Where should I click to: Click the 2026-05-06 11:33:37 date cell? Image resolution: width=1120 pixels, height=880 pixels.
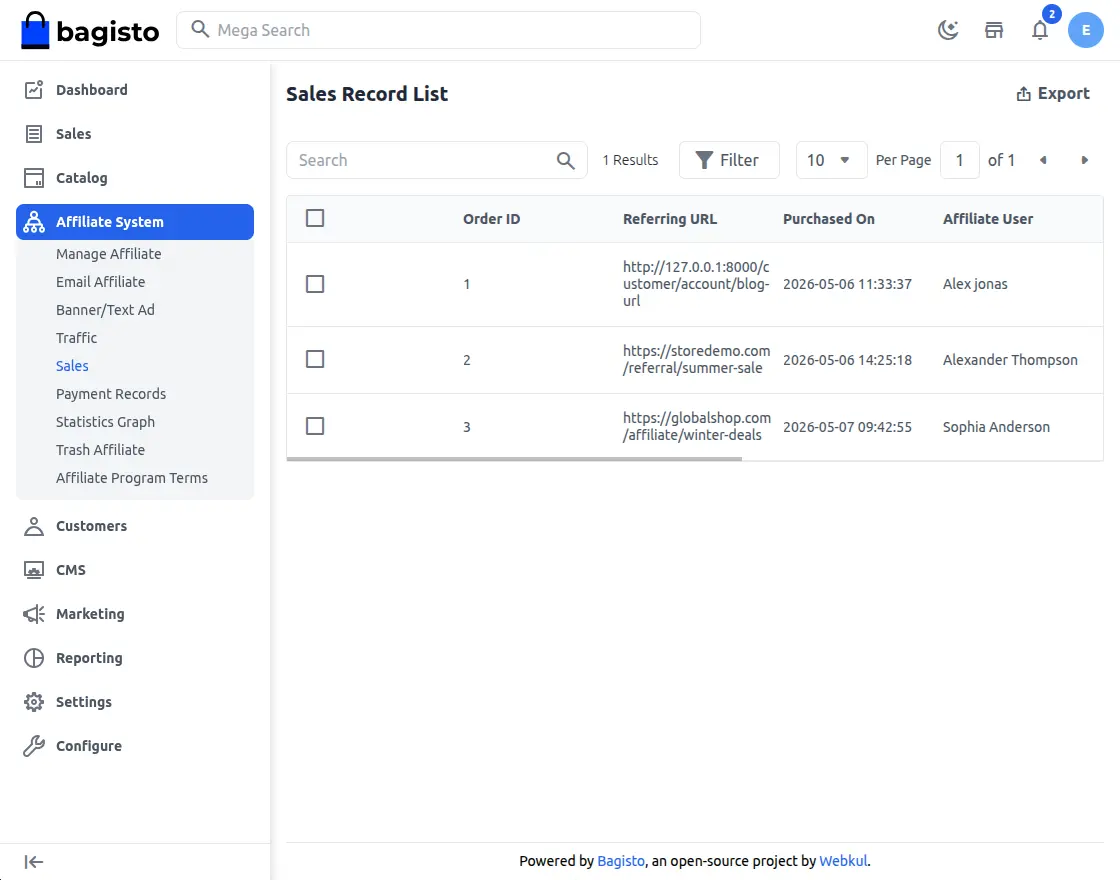[847, 284]
